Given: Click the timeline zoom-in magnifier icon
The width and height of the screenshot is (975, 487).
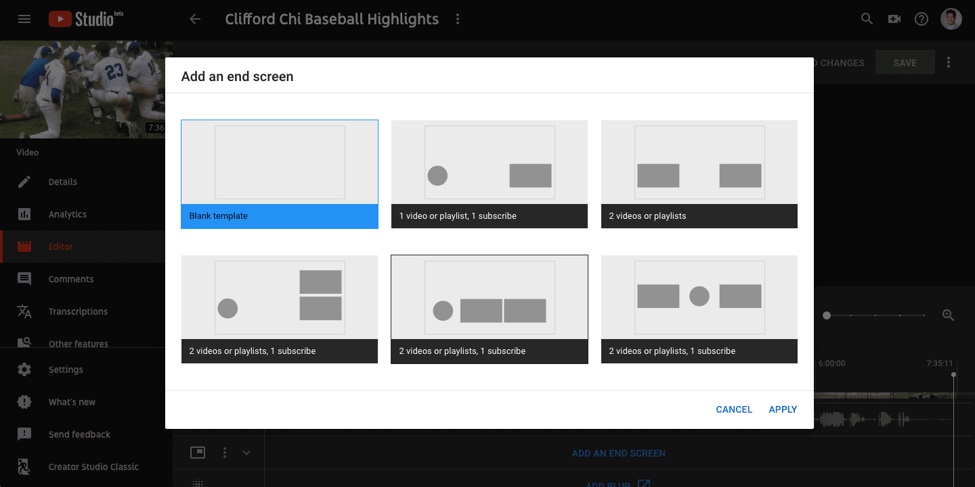Looking at the screenshot, I should (x=948, y=315).
